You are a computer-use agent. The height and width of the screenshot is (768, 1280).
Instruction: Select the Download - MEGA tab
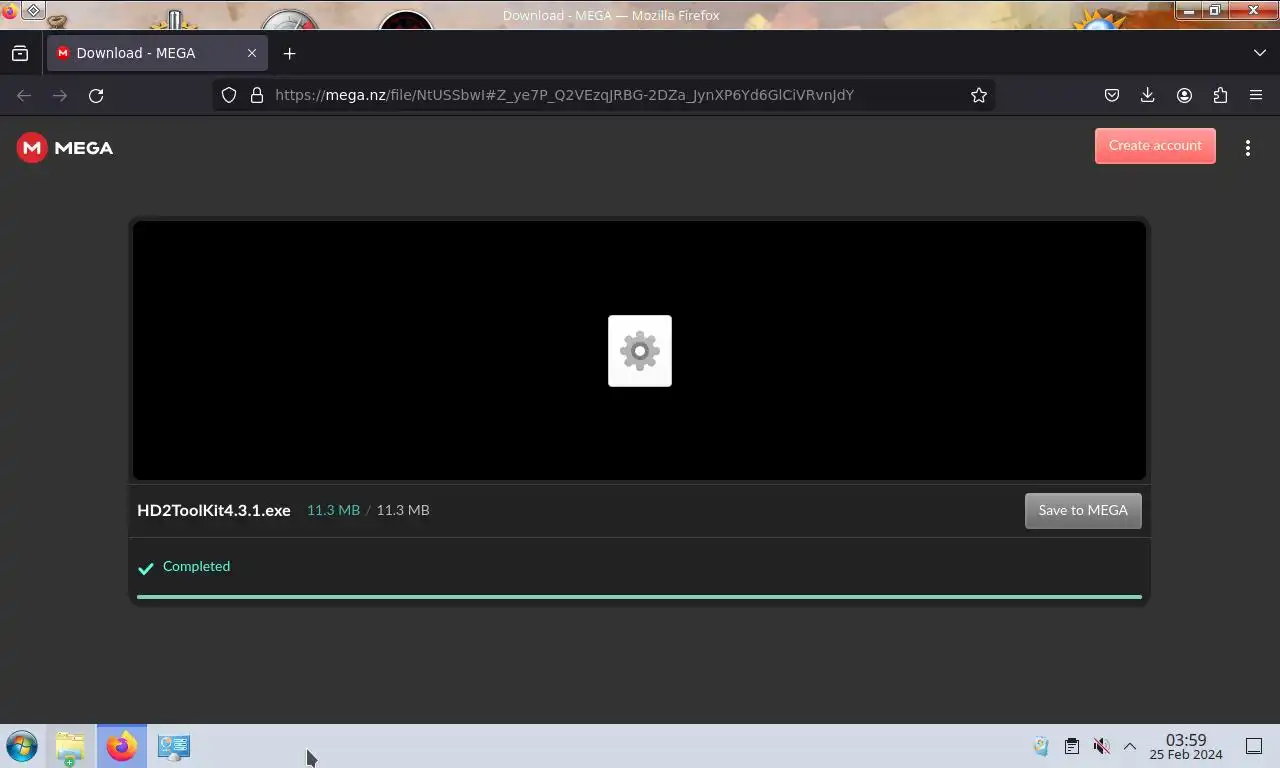157,53
